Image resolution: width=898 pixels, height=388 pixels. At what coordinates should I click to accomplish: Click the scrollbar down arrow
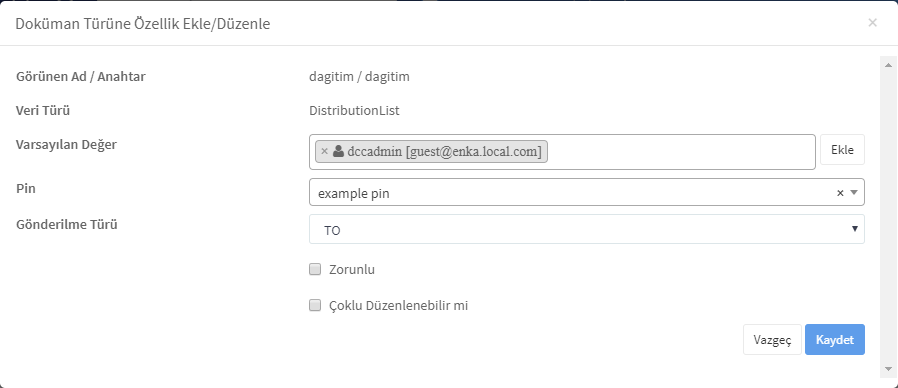(x=888, y=369)
